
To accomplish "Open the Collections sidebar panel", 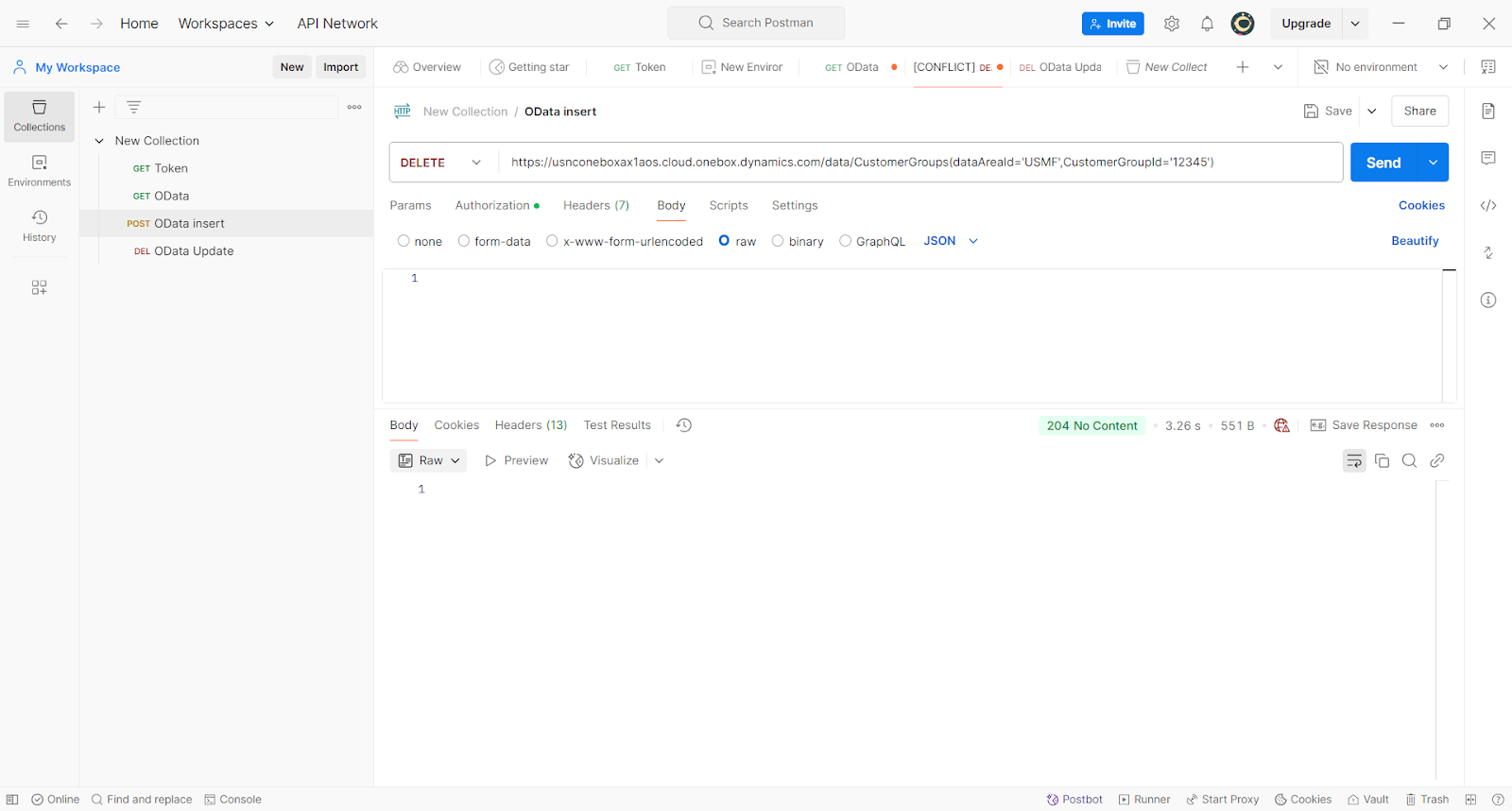I will 40,116.
